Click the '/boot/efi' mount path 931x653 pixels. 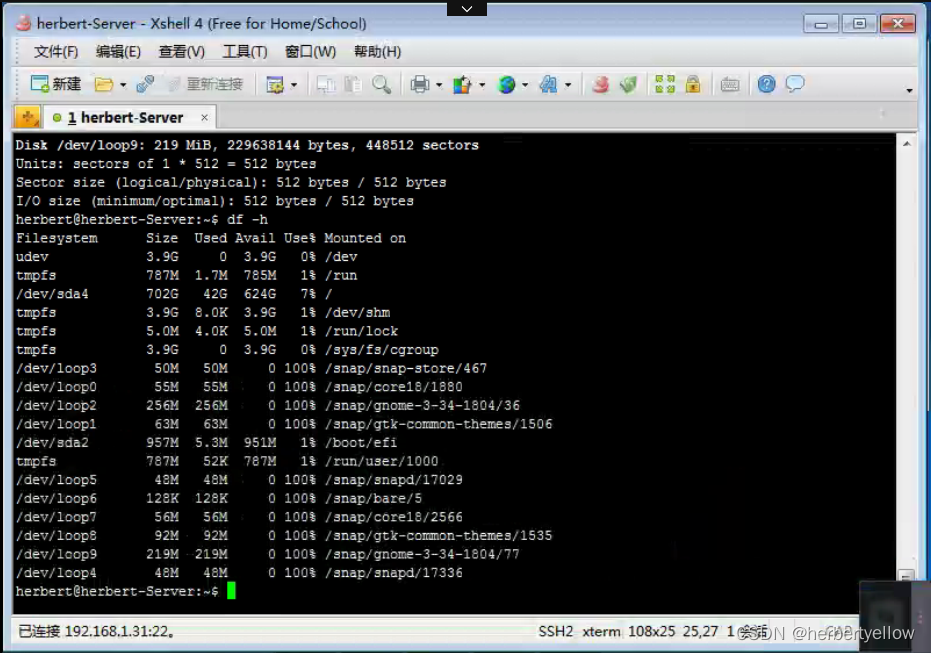[360, 442]
